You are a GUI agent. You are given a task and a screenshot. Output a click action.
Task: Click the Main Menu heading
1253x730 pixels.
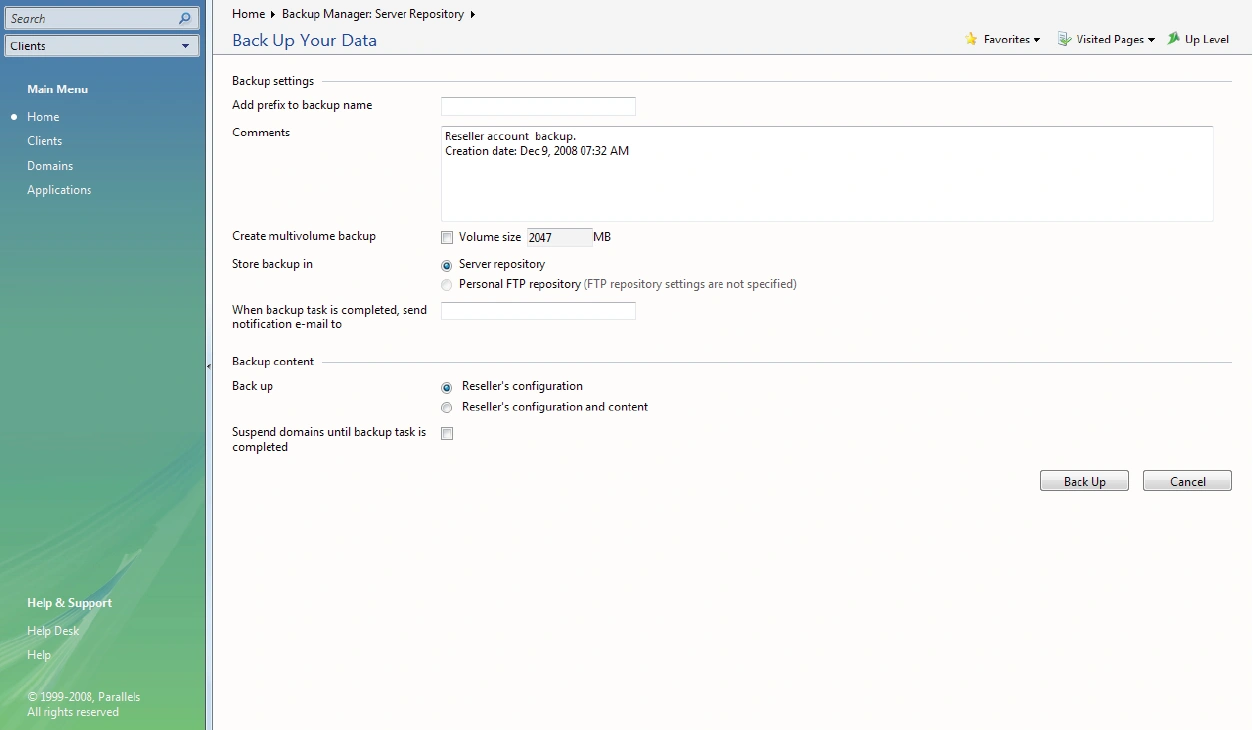point(57,89)
